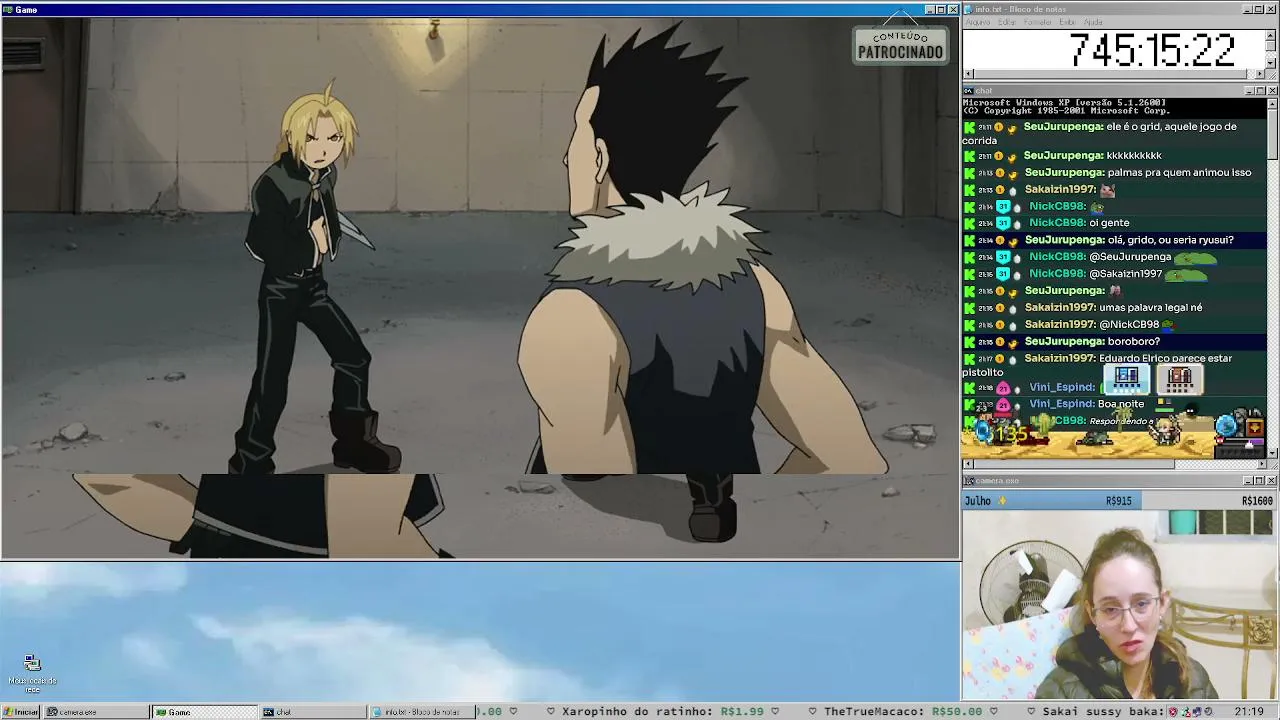Click the 'Boa noite' message by Vini_Espind
This screenshot has height=720, width=1280.
tap(1121, 404)
